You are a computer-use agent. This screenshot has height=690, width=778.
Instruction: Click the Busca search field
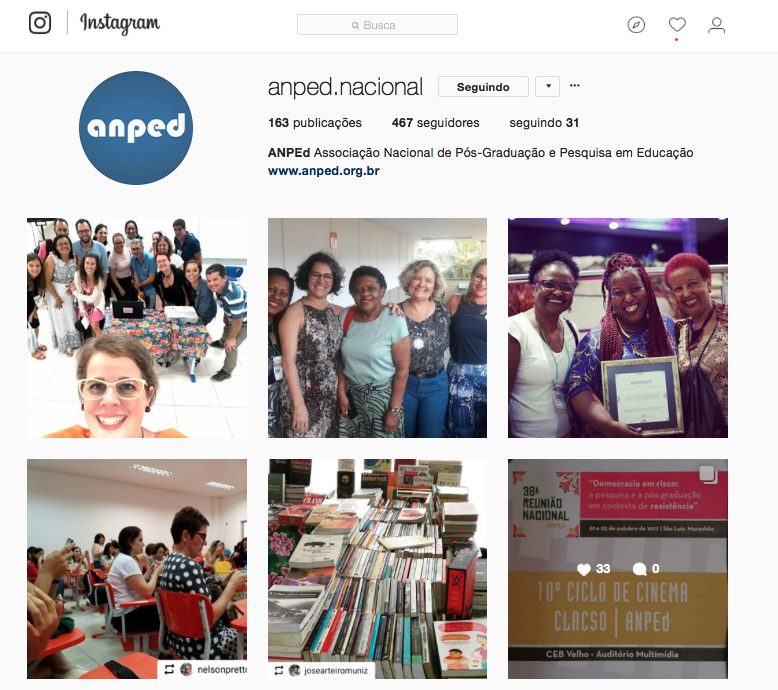tap(377, 25)
